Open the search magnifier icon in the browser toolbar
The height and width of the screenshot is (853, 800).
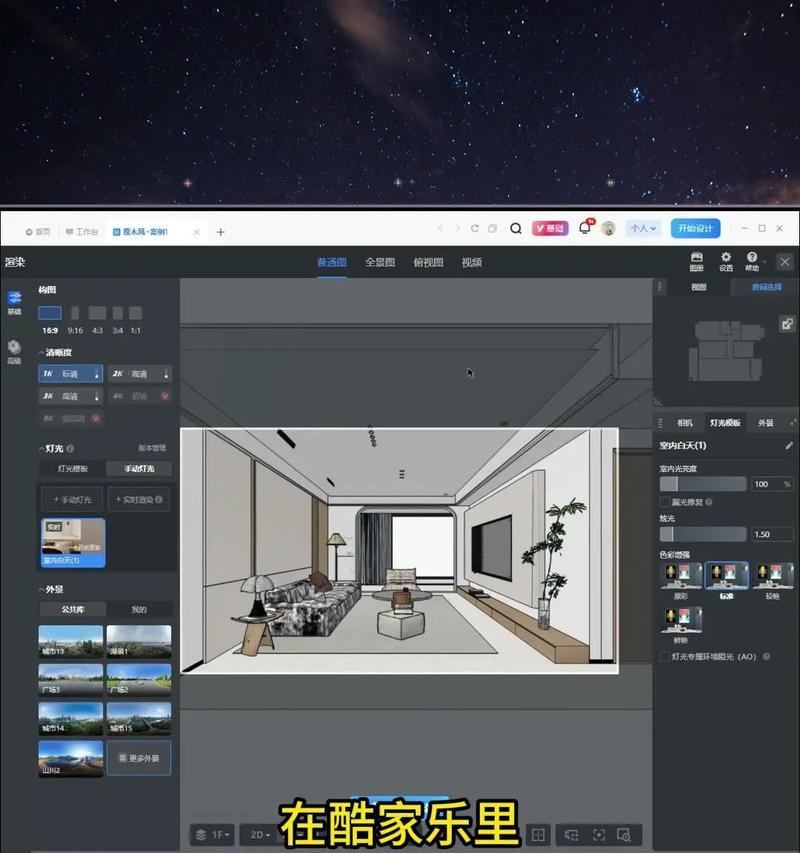click(513, 228)
